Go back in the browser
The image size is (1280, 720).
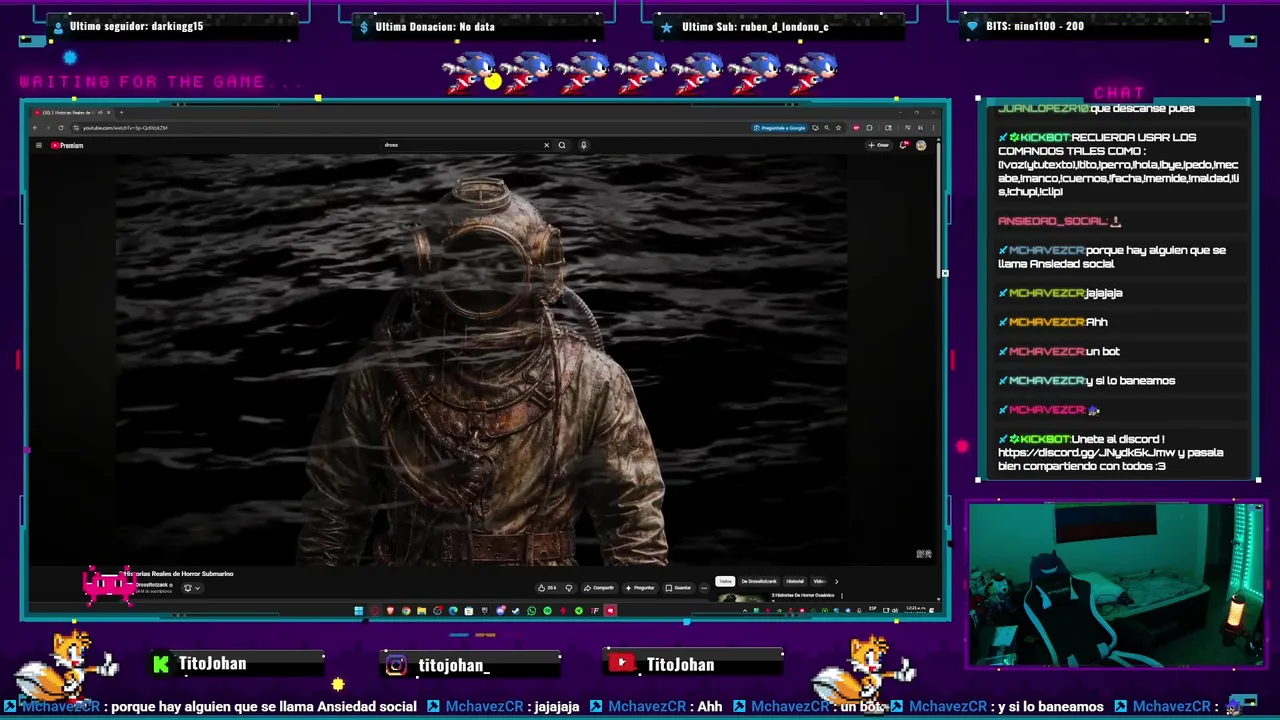point(36,128)
